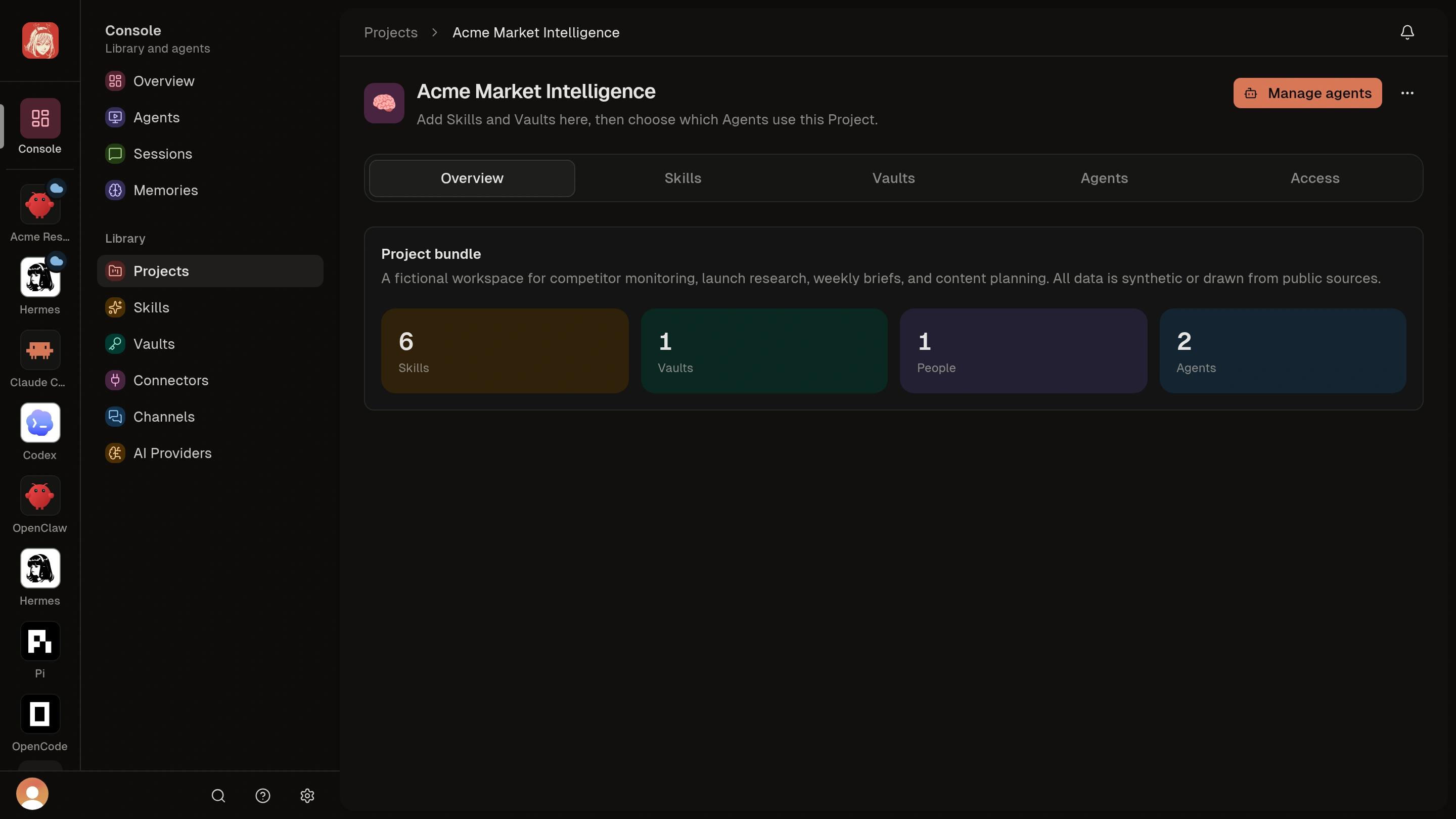Click the 2 Agents stat card
1456x819 pixels.
click(1283, 350)
